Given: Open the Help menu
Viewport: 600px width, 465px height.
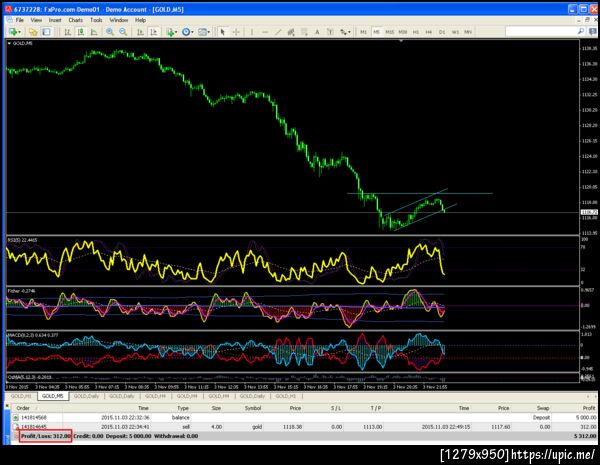Looking at the screenshot, I should tap(140, 20).
